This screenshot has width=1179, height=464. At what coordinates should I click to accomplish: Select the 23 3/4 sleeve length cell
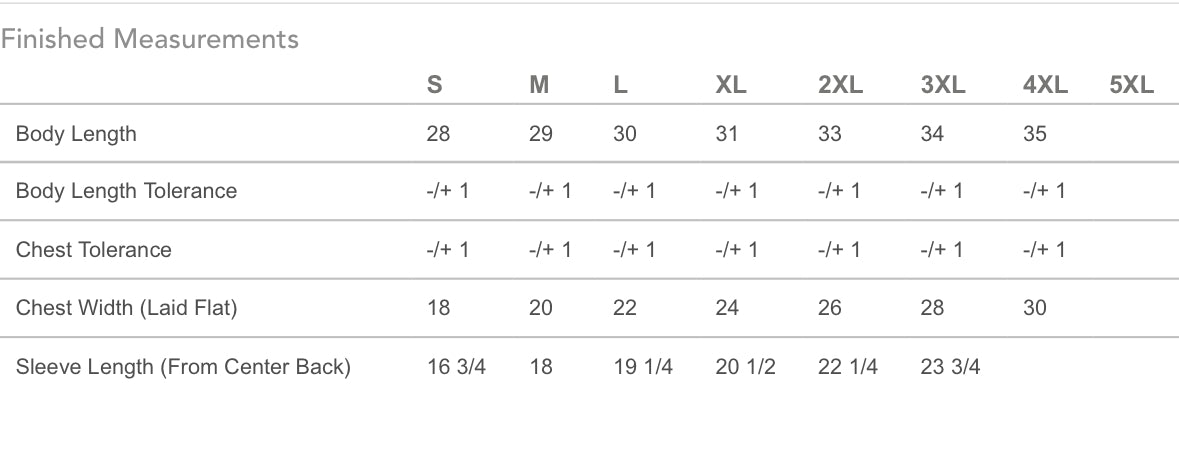click(x=950, y=367)
